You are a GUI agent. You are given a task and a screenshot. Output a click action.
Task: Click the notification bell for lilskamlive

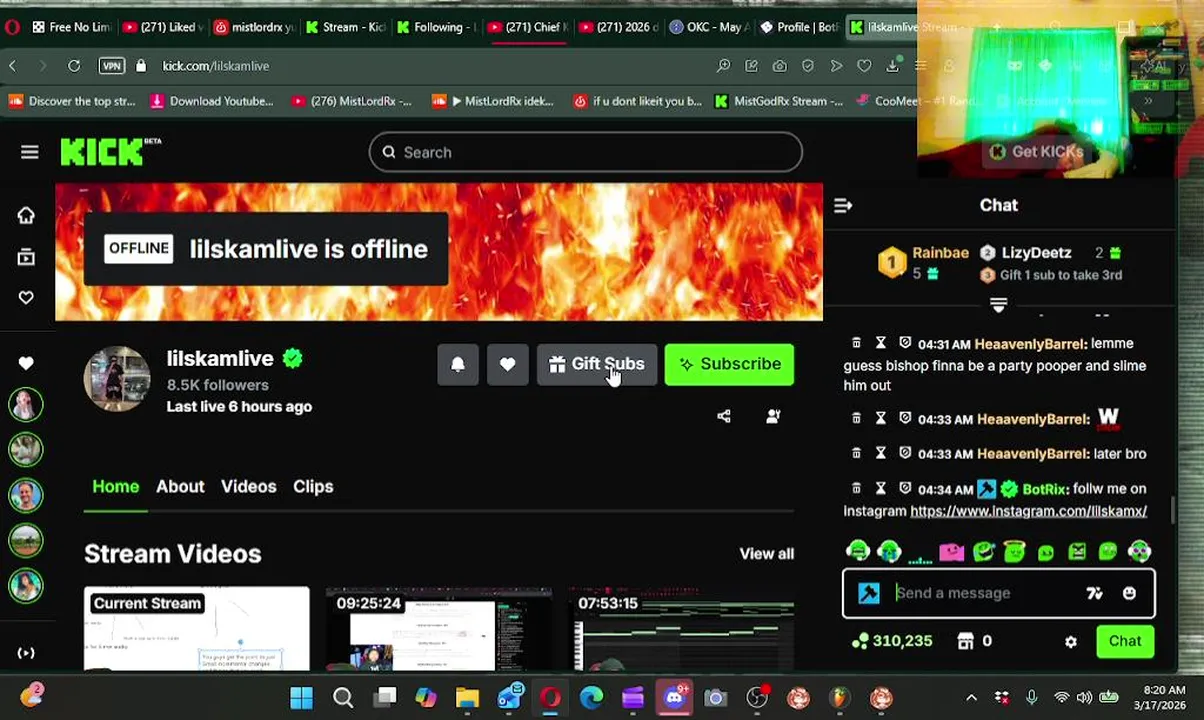[457, 364]
